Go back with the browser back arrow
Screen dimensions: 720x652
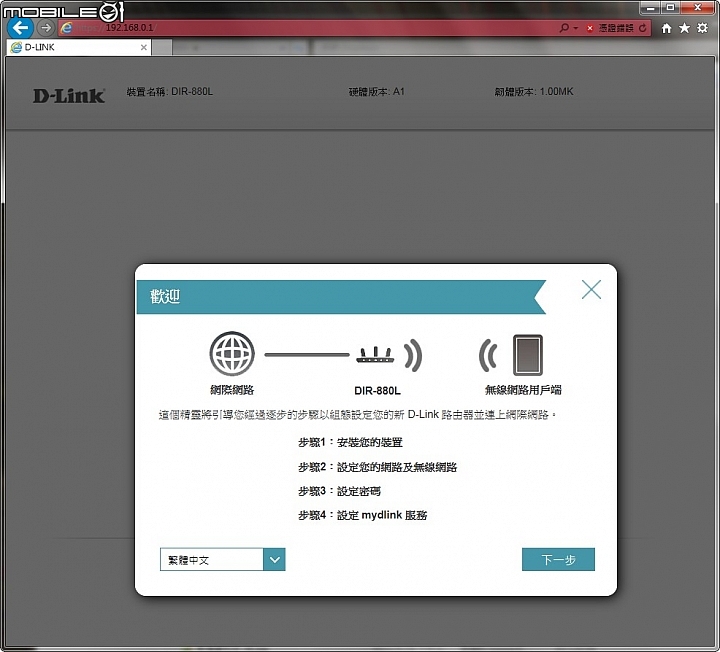(x=20, y=28)
